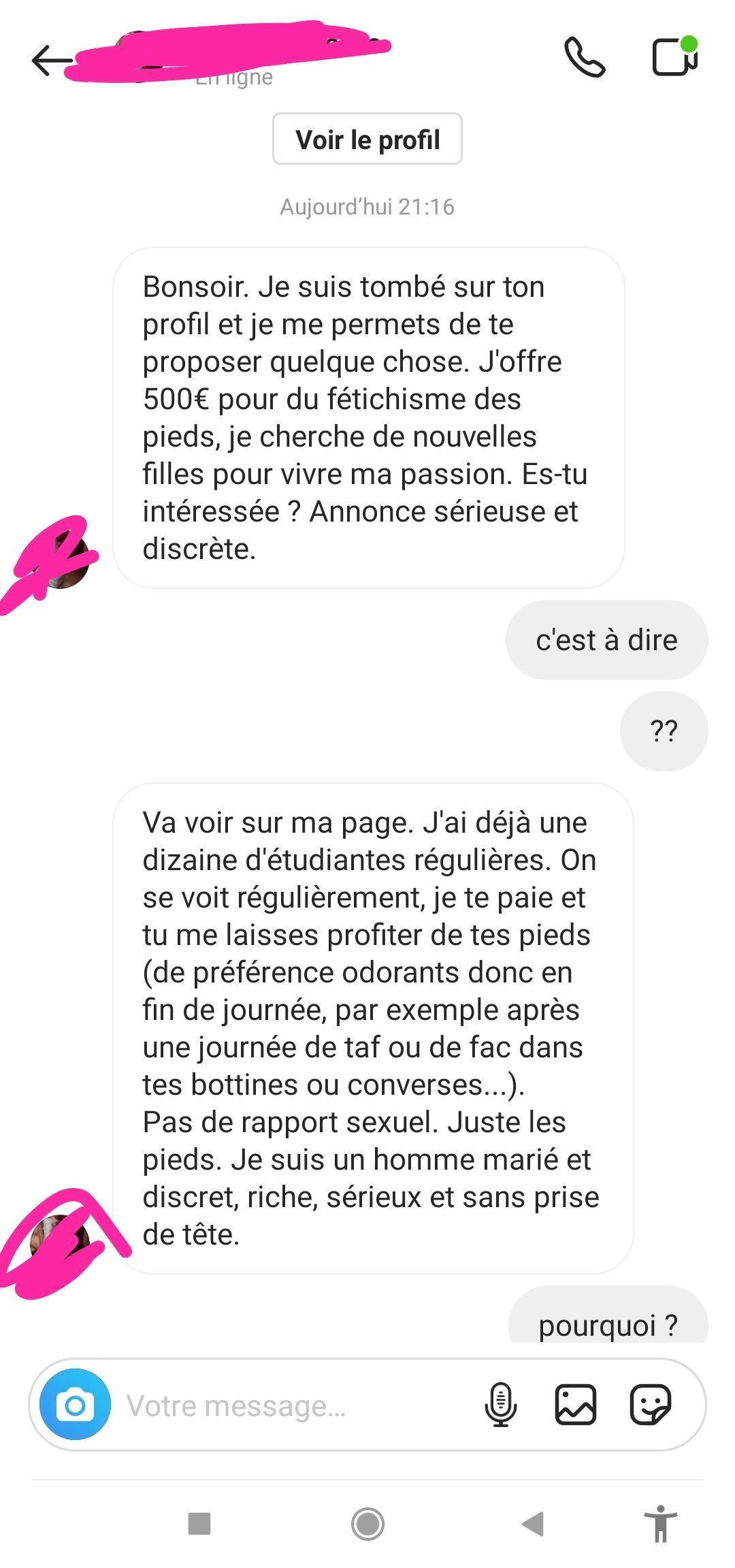The width and height of the screenshot is (735, 1568).
Task: Select the "c'est à dire" message bubble
Action: [606, 640]
